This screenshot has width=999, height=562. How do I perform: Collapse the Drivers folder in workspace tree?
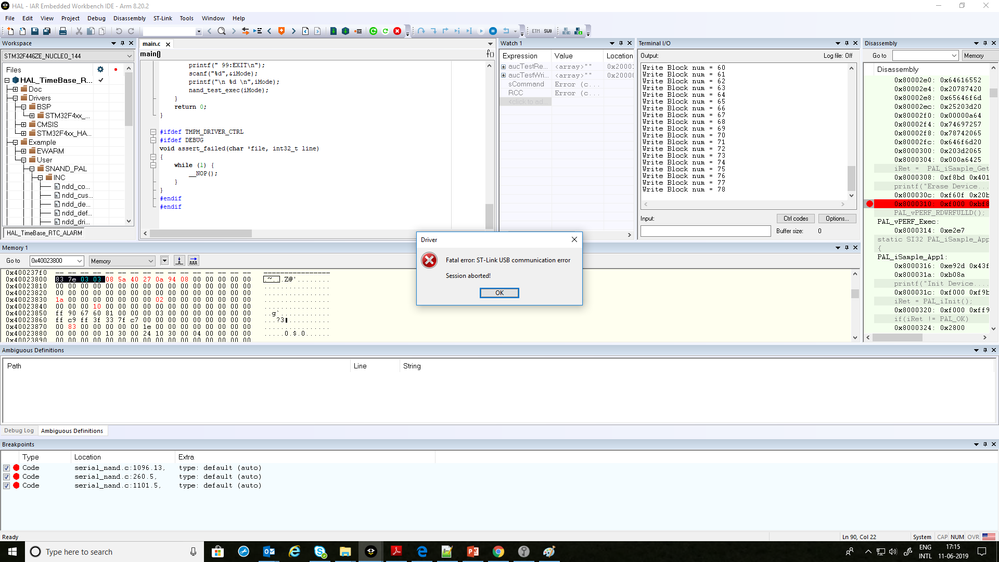pos(15,98)
